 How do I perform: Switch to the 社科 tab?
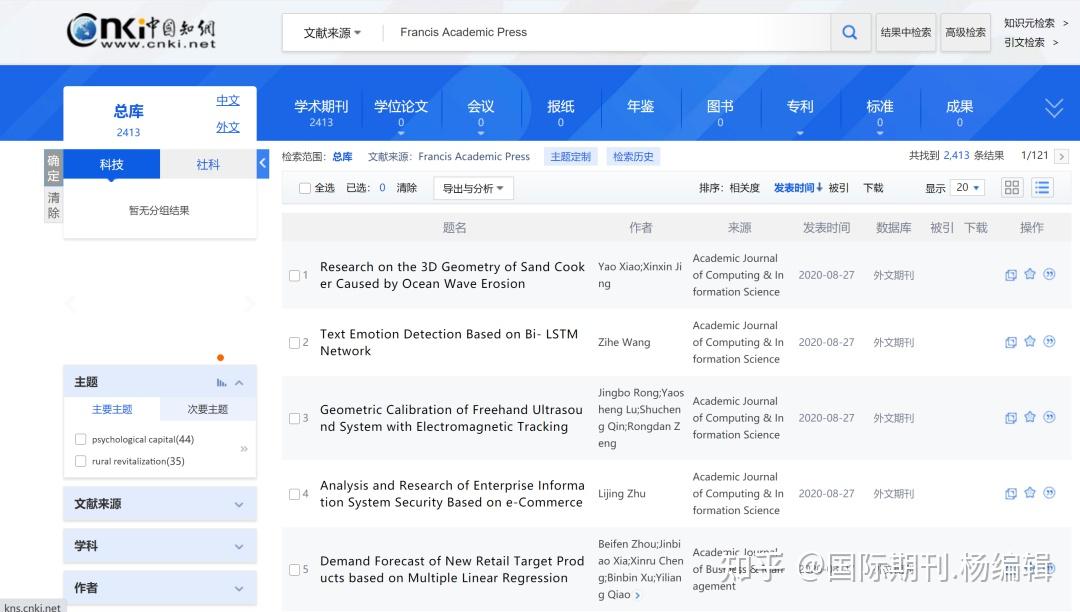tap(208, 164)
